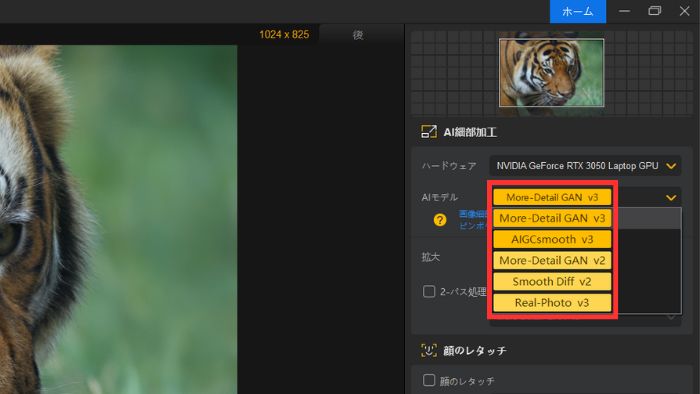Click the ハードウェア label
Image resolution: width=700 pixels, height=394 pixels.
tap(449, 166)
